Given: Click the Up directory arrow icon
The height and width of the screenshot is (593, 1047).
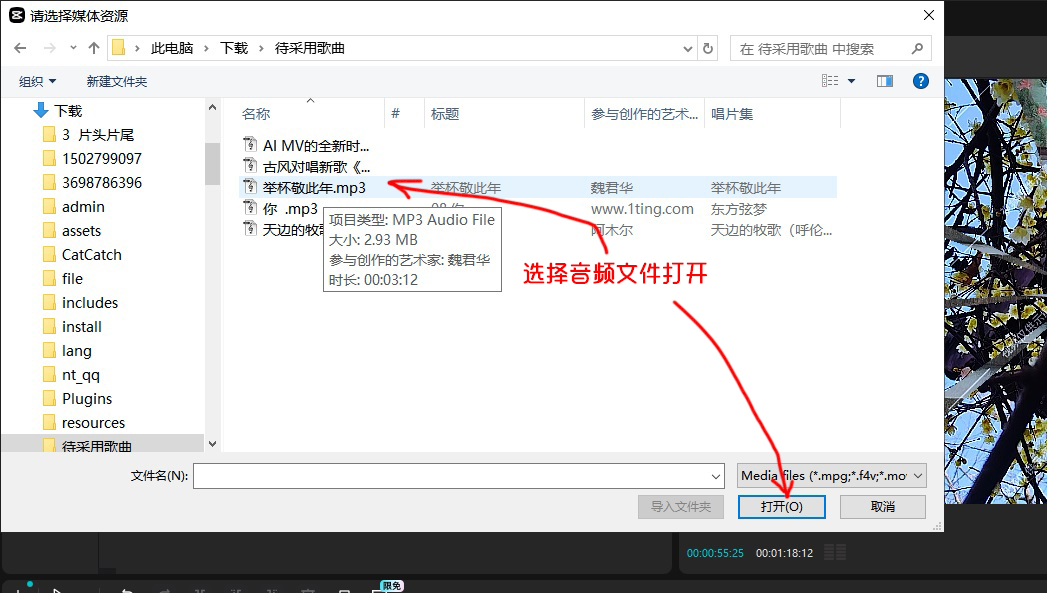Looking at the screenshot, I should click(94, 48).
